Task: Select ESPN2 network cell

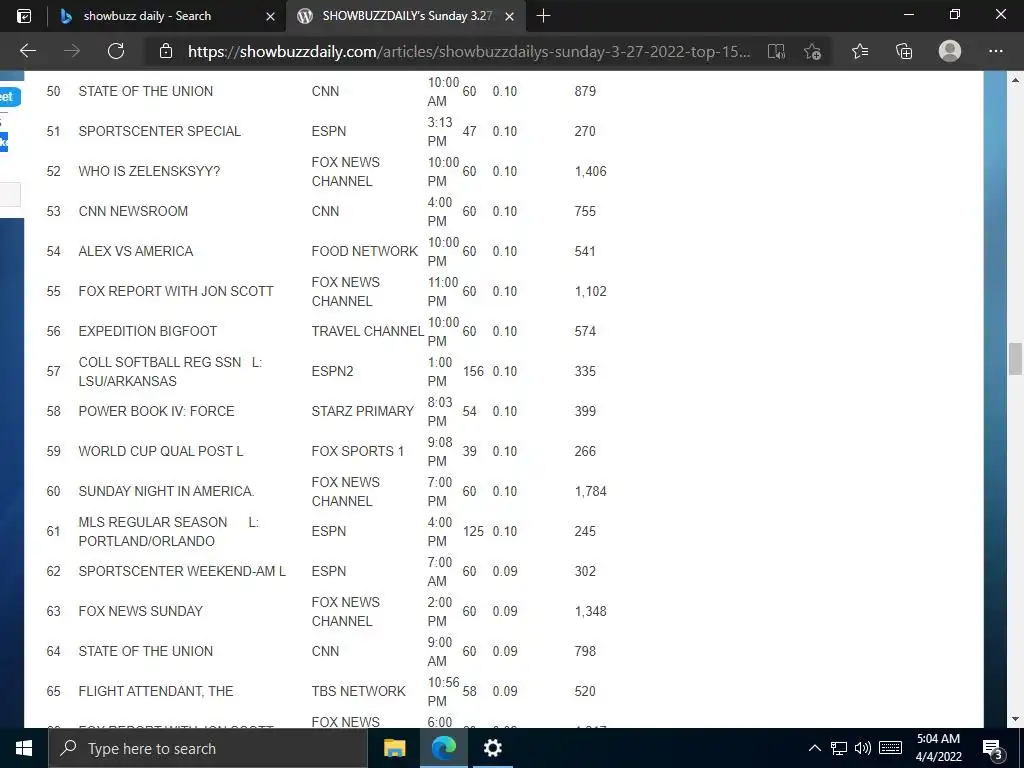Action: coord(332,371)
